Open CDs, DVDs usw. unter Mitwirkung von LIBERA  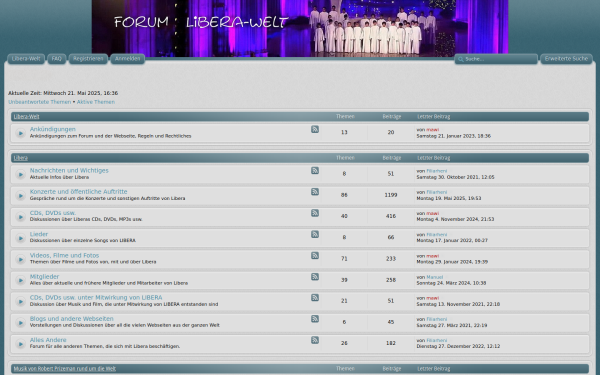(96, 297)
